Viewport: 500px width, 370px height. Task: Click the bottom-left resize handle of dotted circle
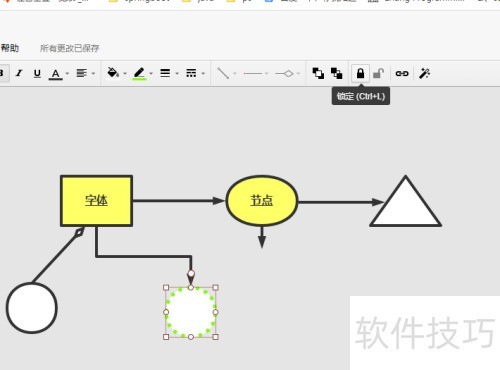166,337
